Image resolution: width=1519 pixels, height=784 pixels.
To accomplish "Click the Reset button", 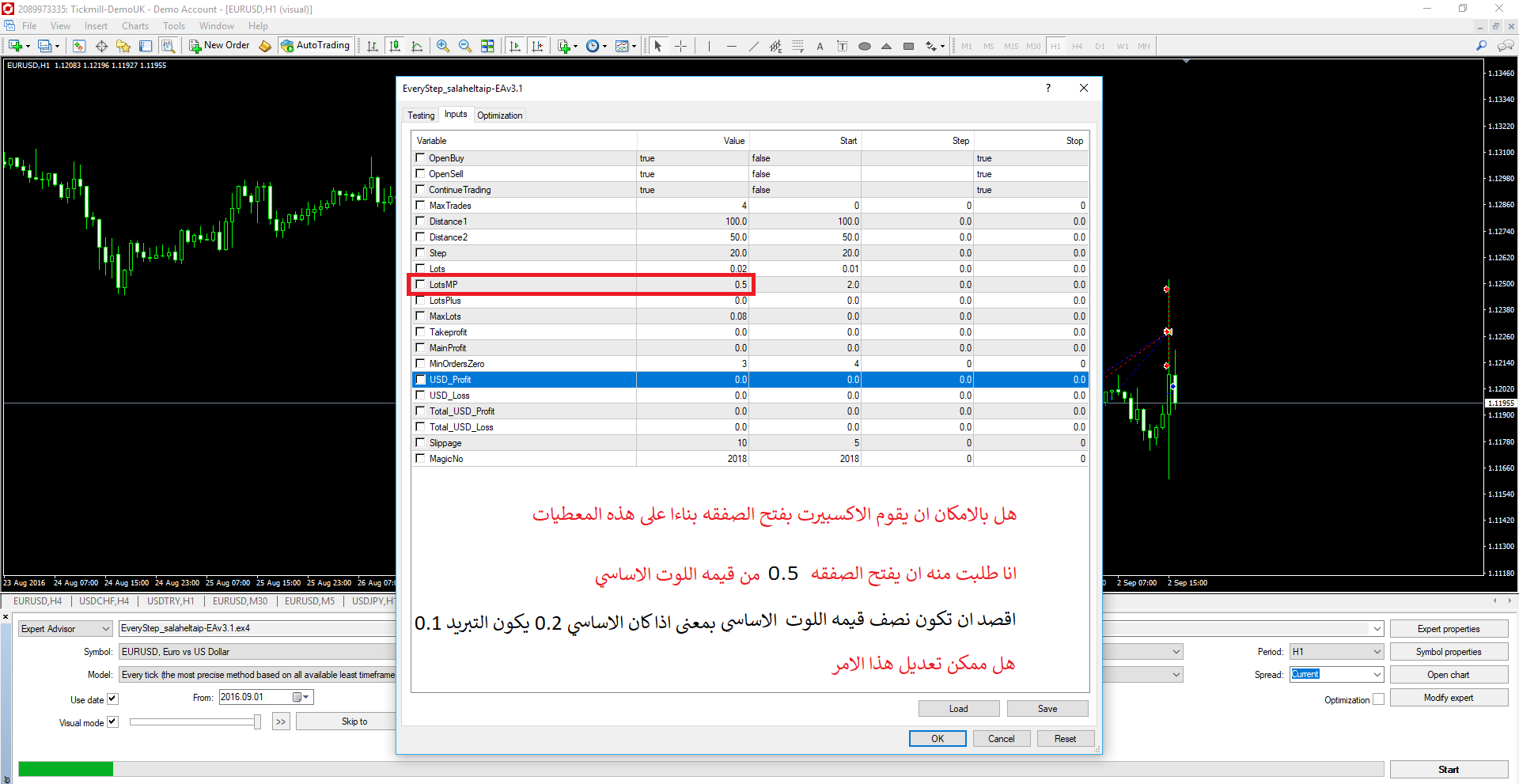I will click(x=1065, y=739).
